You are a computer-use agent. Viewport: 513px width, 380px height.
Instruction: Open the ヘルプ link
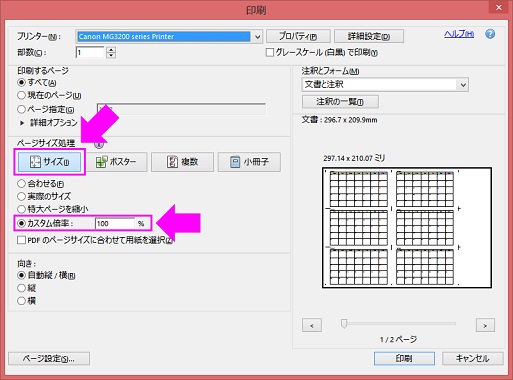point(459,34)
